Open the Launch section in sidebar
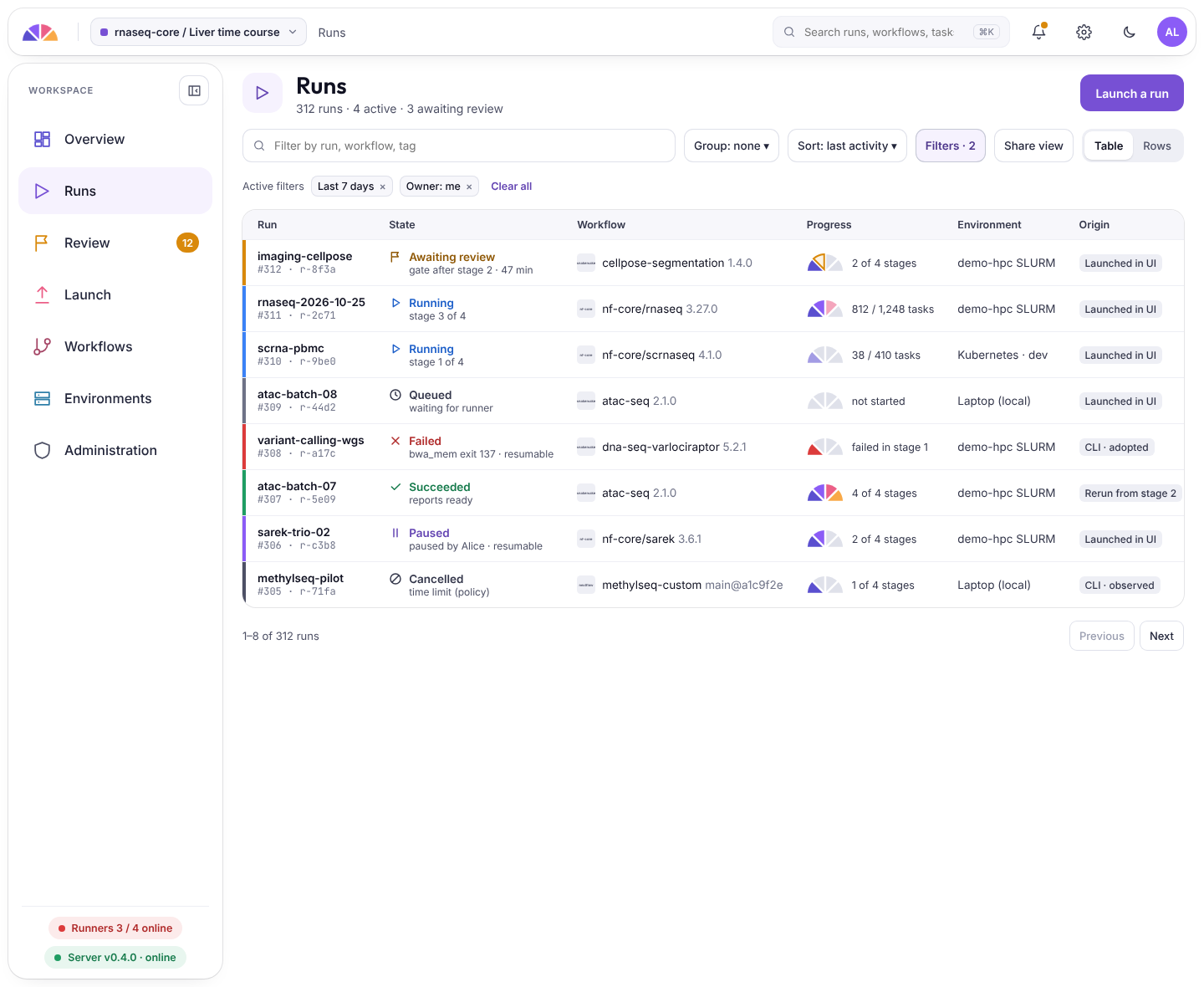This screenshot has width=1204, height=987. tap(115, 294)
